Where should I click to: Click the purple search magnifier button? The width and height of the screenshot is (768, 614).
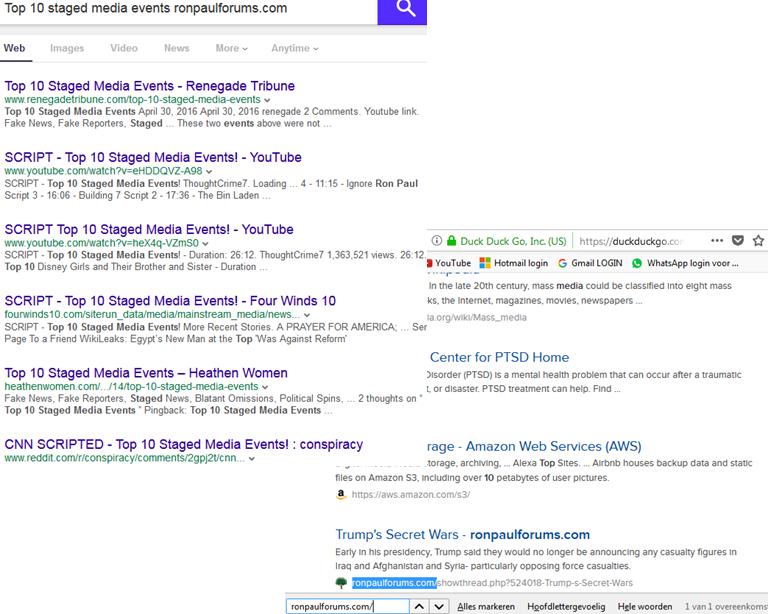[402, 11]
